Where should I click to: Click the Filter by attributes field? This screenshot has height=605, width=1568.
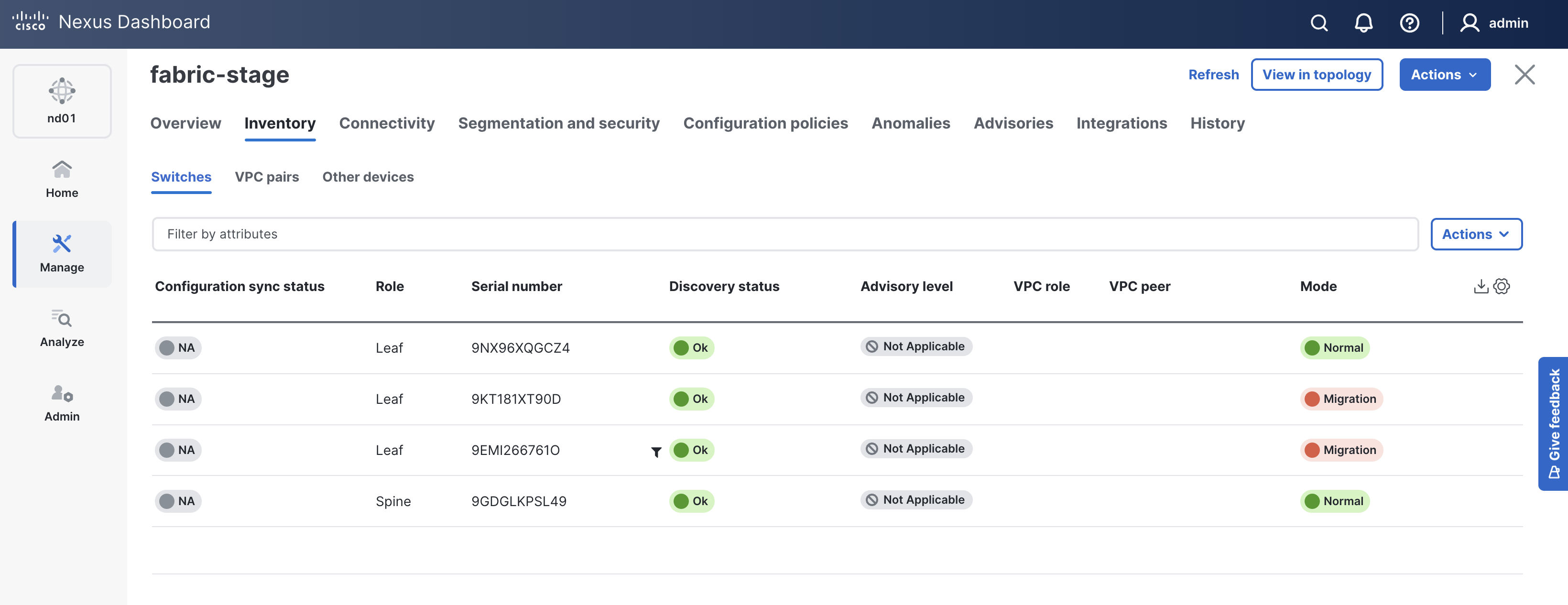click(x=784, y=234)
